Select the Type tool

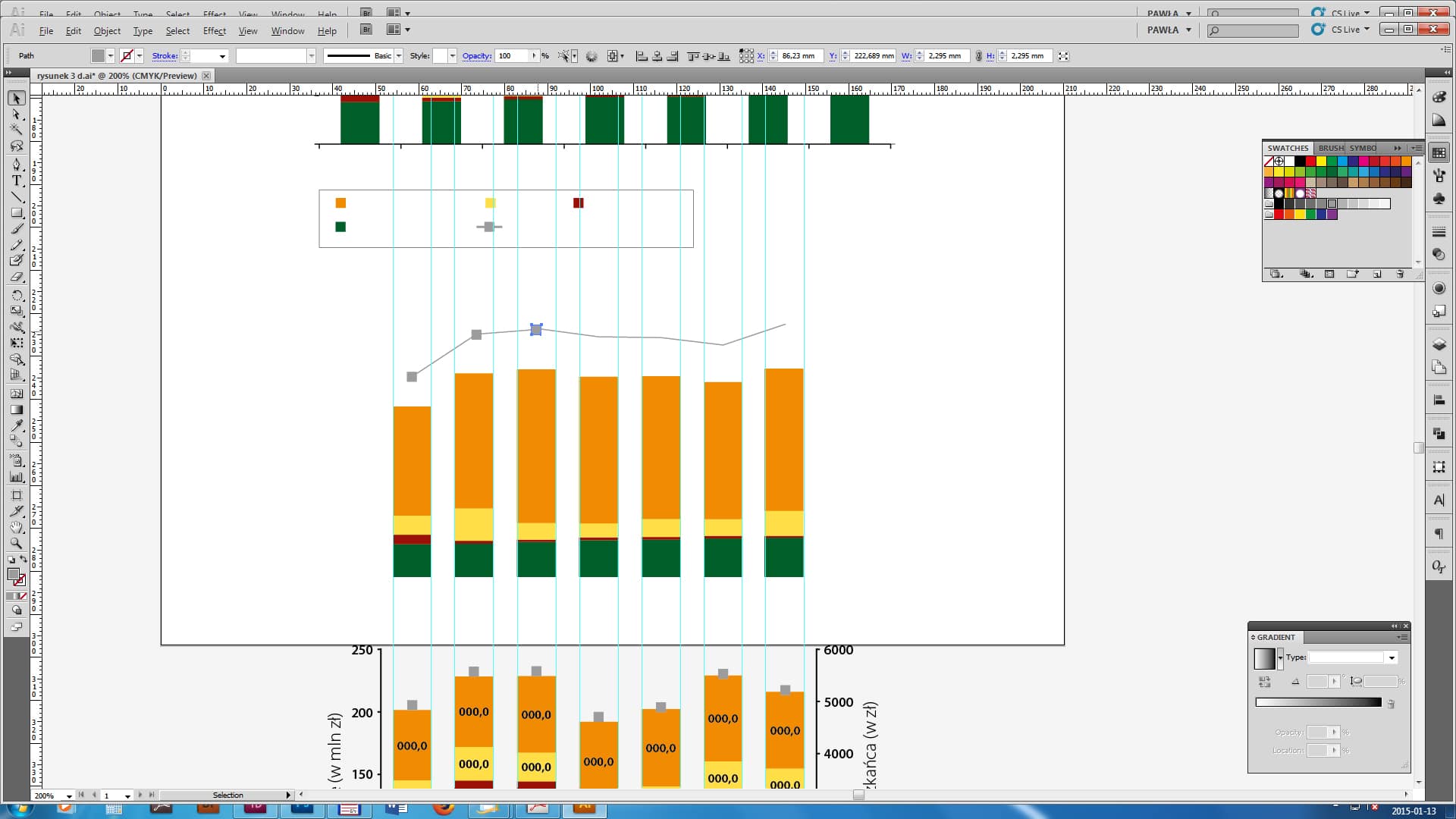pos(17,180)
